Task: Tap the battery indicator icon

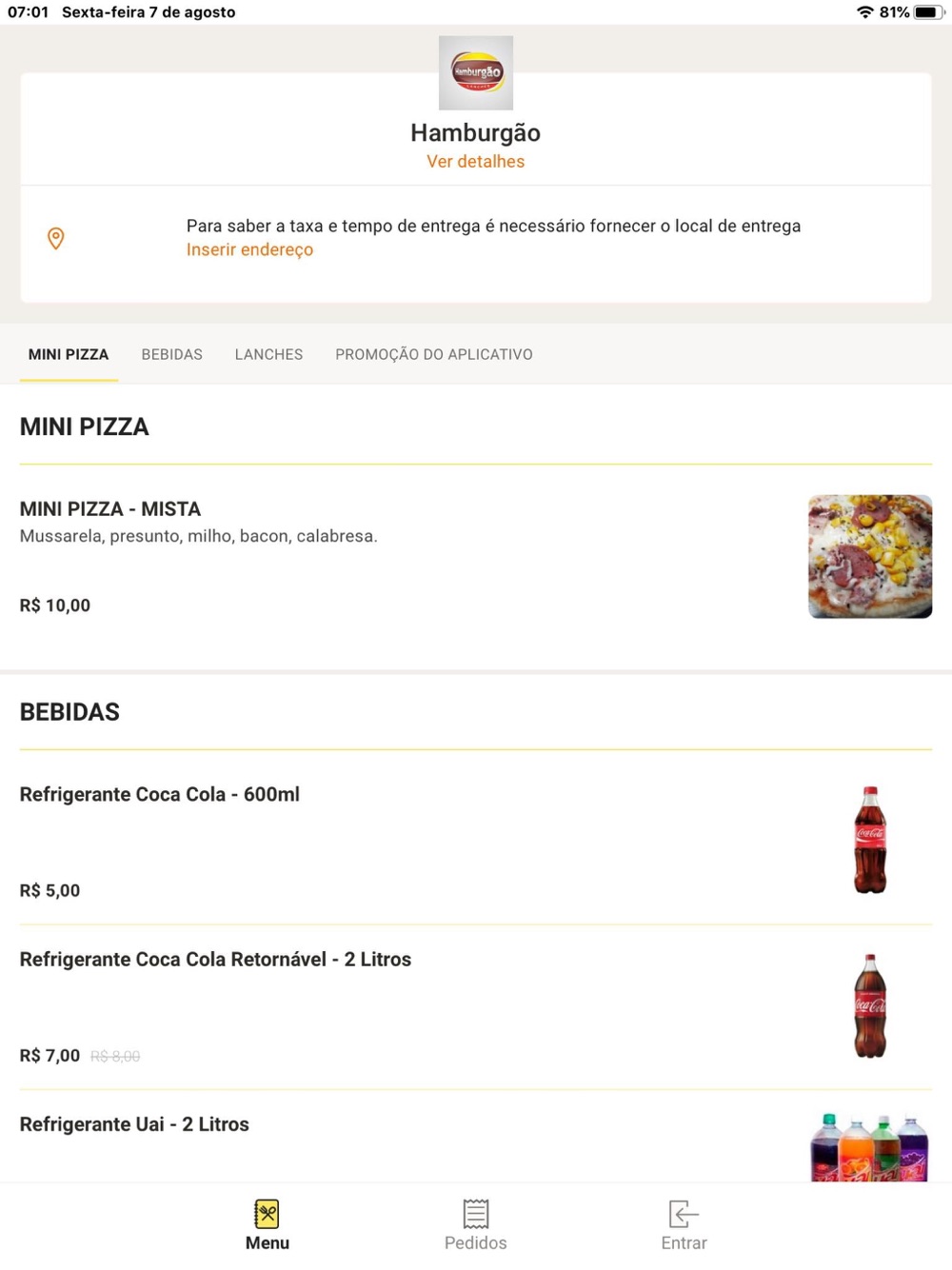Action: (927, 12)
